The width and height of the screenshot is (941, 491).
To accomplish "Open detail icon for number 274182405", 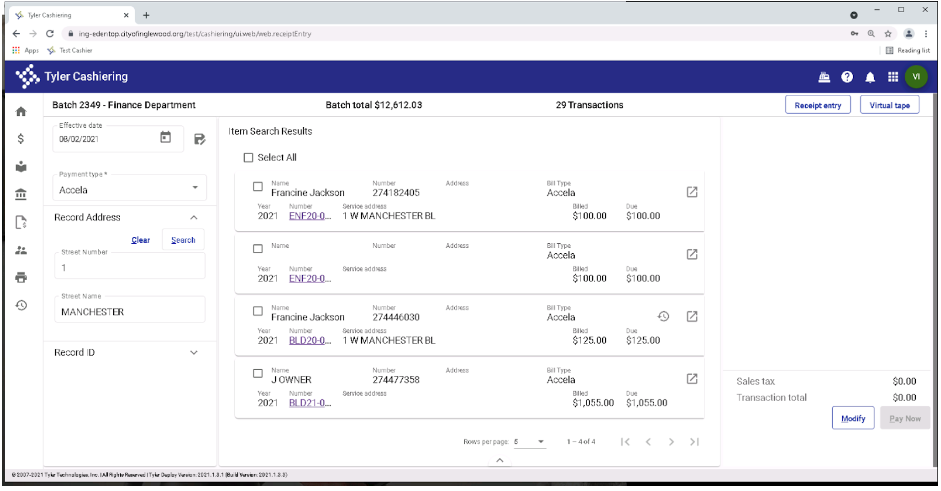I will tap(692, 192).
